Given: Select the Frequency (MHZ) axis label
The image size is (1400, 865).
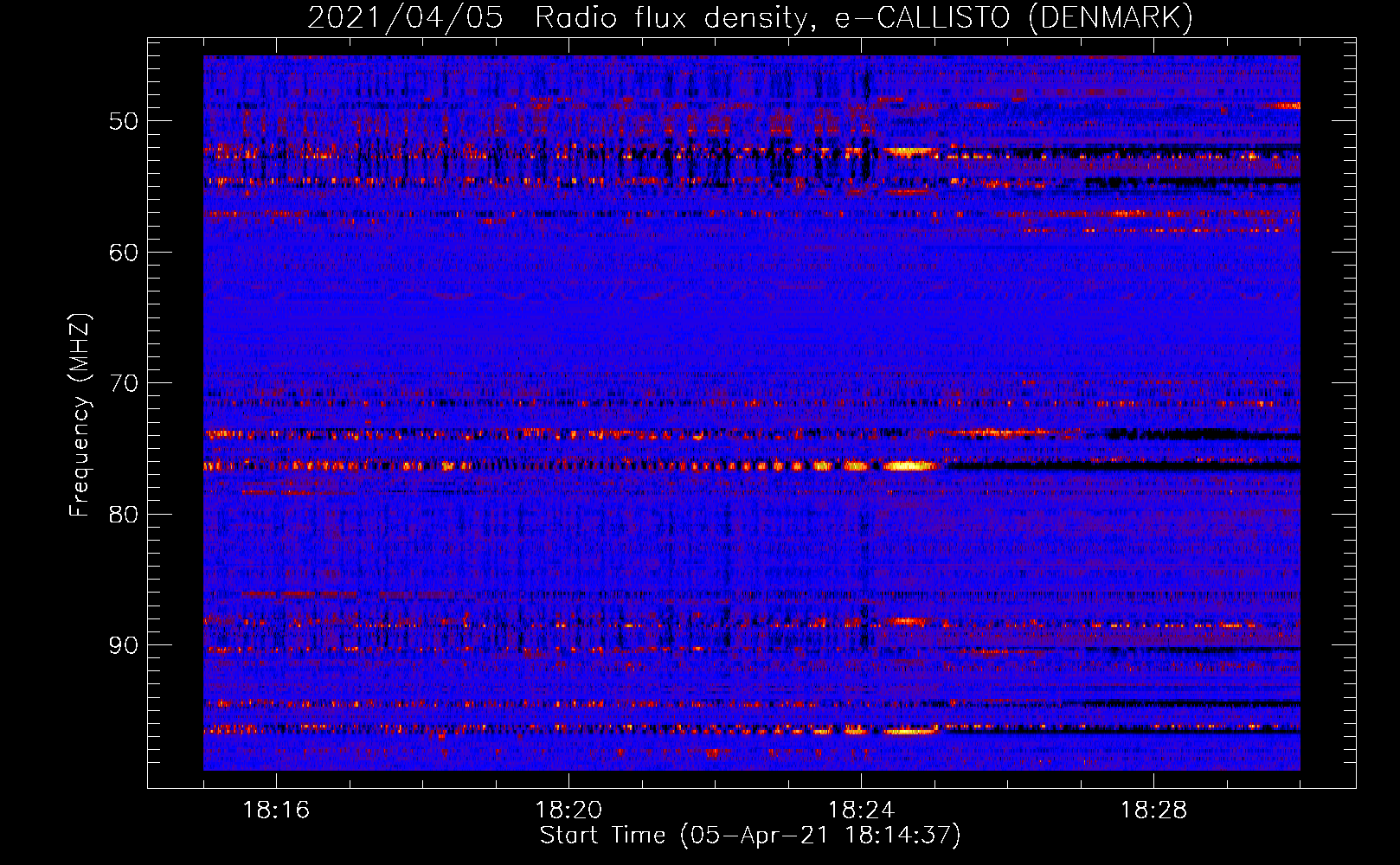Looking at the screenshot, I should pyautogui.click(x=80, y=415).
